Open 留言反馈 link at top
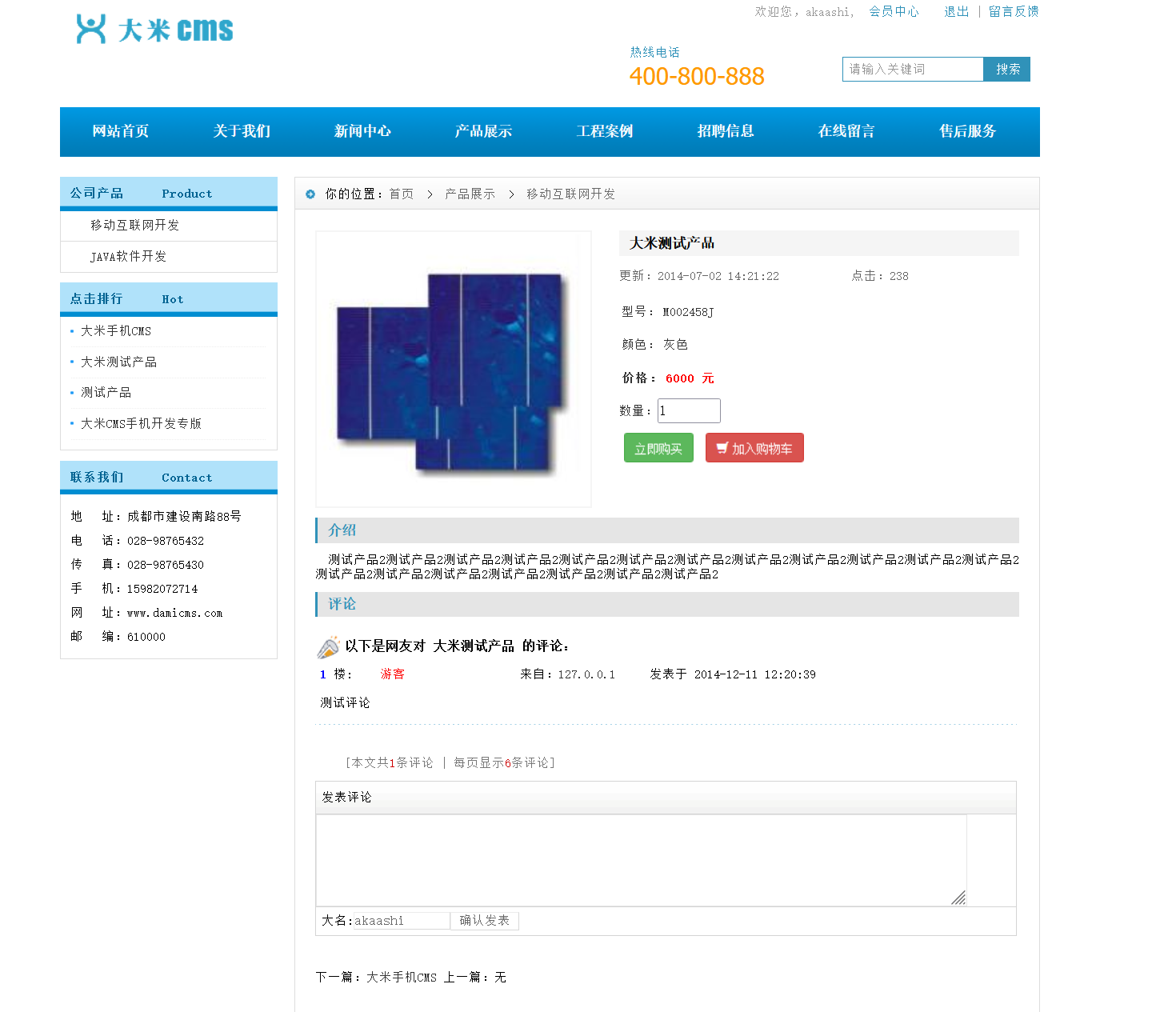 pyautogui.click(x=1014, y=12)
